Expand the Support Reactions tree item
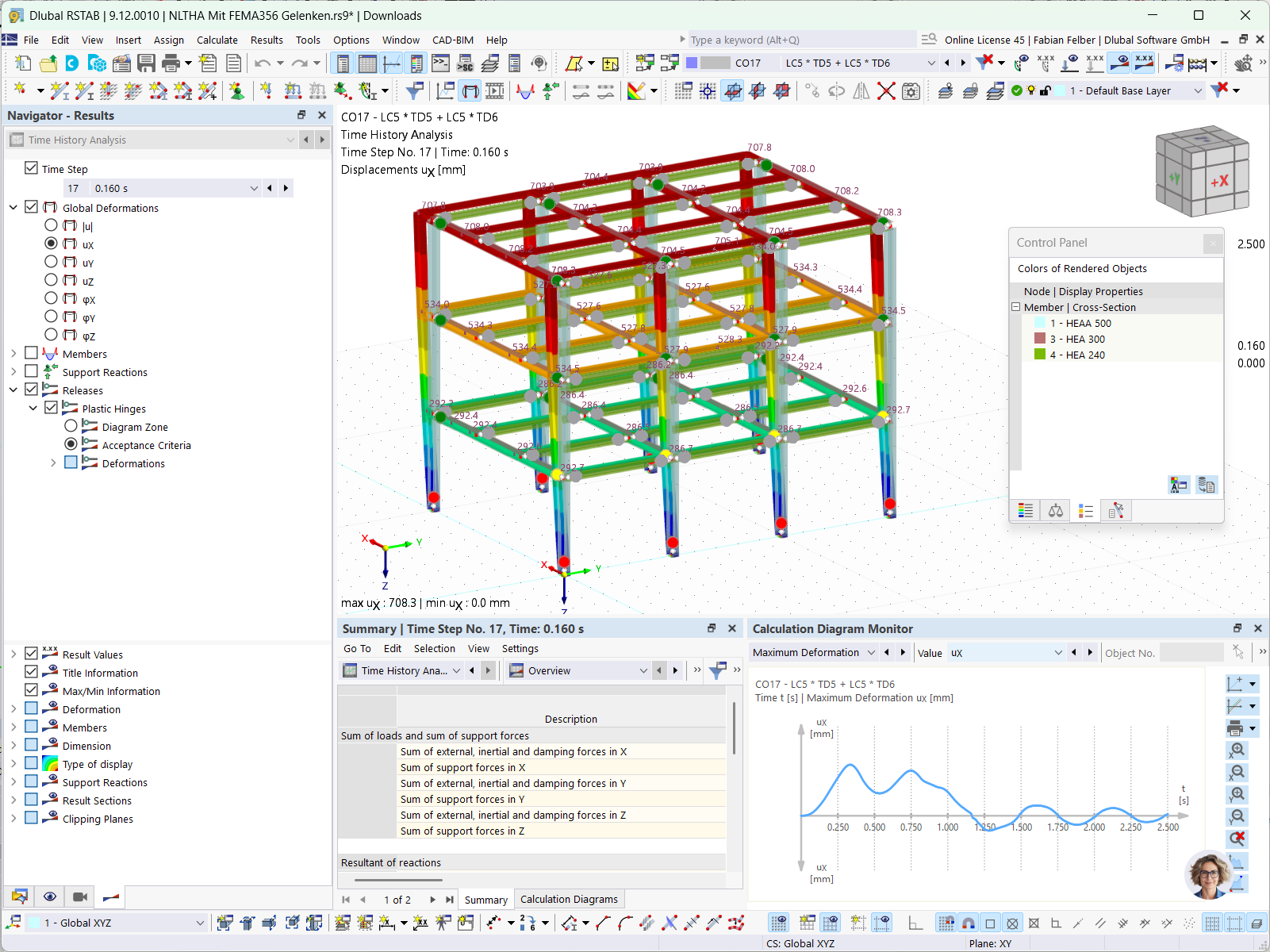This screenshot has width=1270, height=952. 13,370
